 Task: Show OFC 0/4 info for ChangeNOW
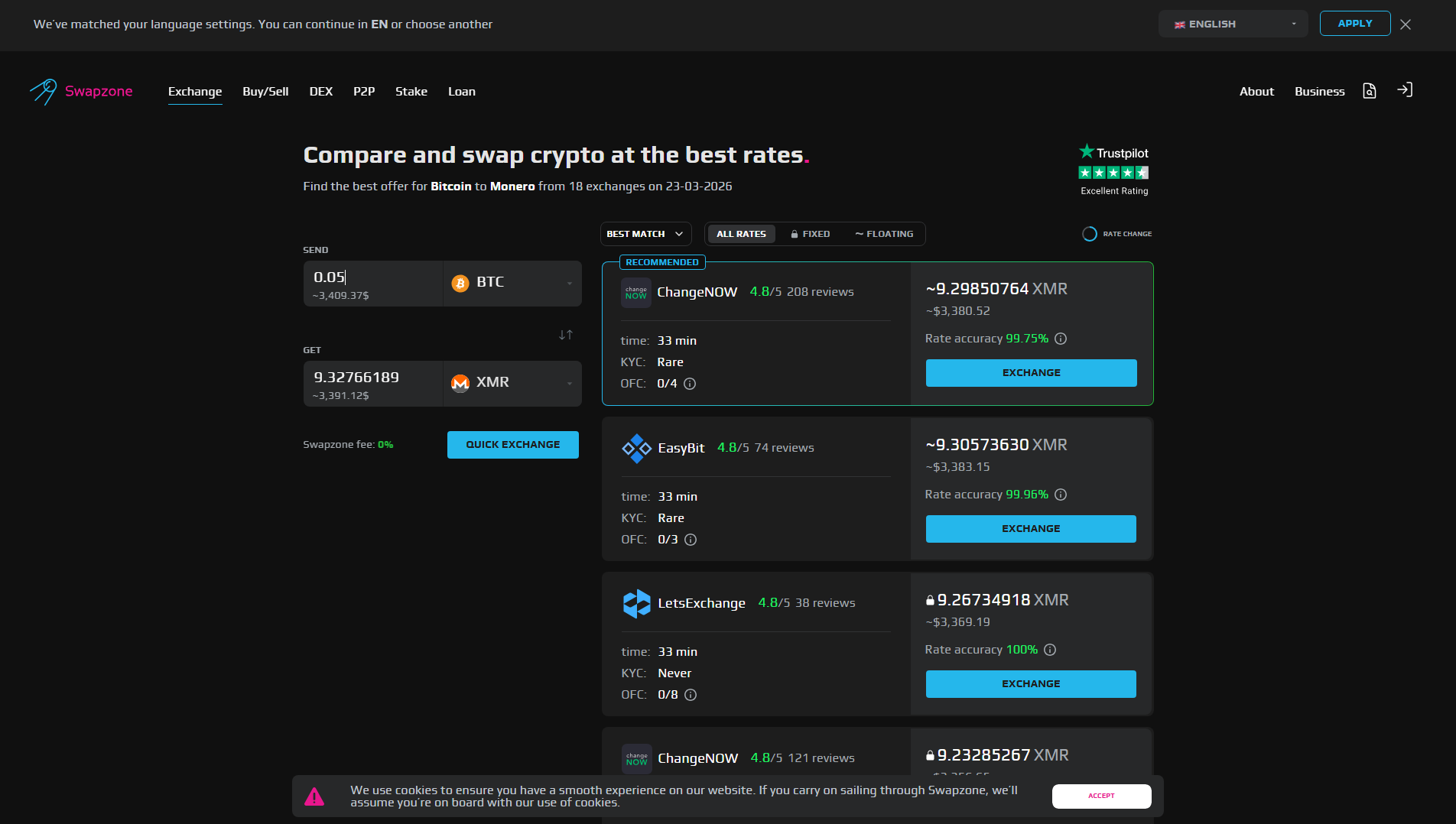pos(690,384)
